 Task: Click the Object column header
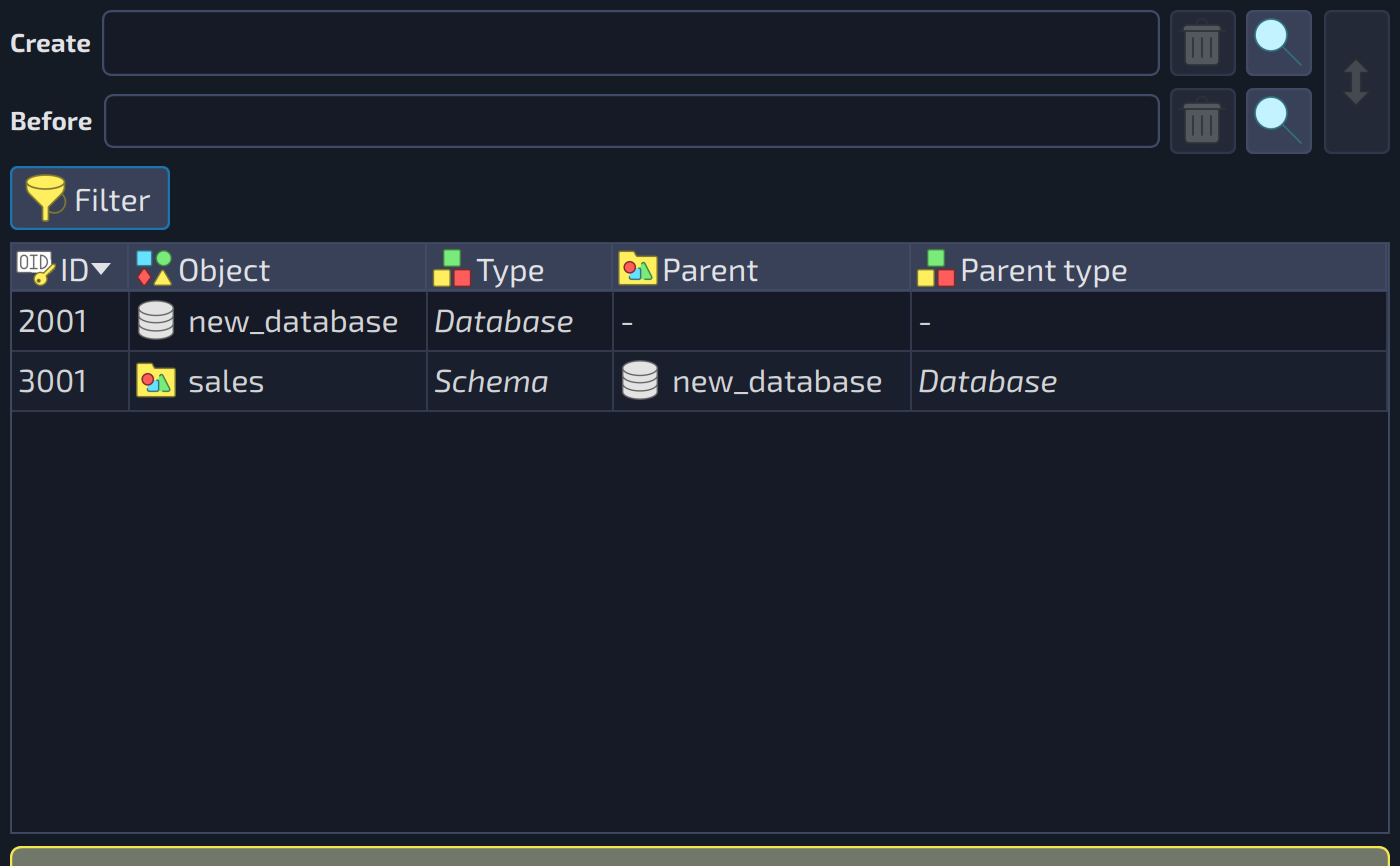(278, 269)
